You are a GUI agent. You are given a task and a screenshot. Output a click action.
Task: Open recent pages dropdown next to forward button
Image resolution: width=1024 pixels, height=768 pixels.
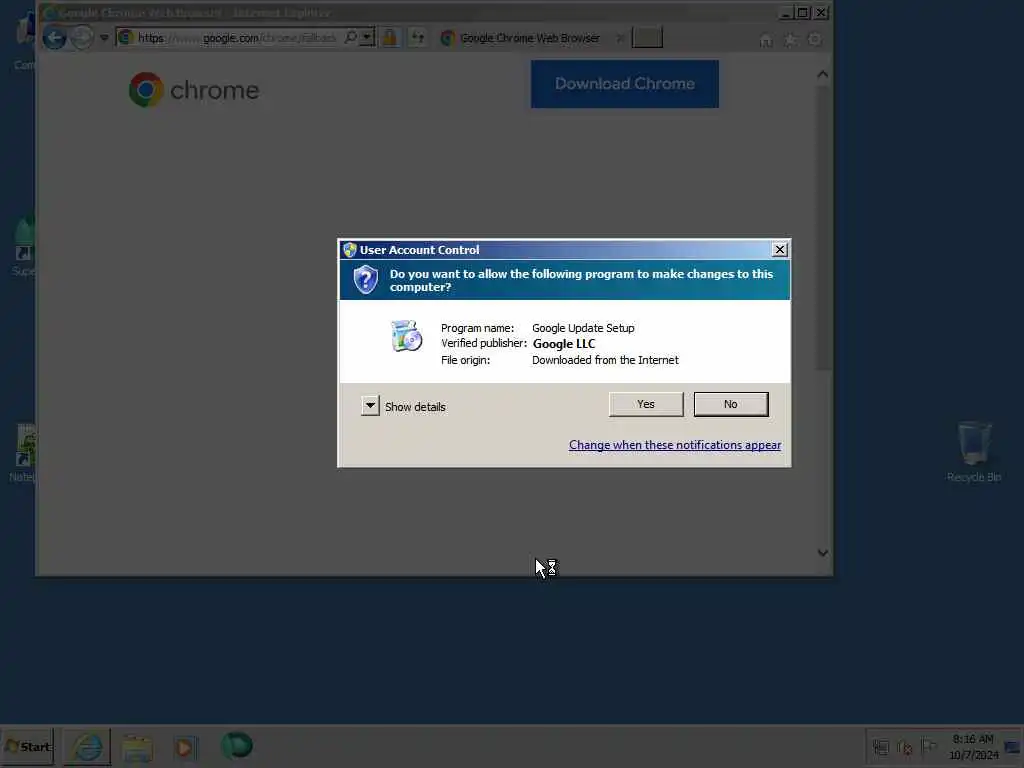pyautogui.click(x=104, y=38)
